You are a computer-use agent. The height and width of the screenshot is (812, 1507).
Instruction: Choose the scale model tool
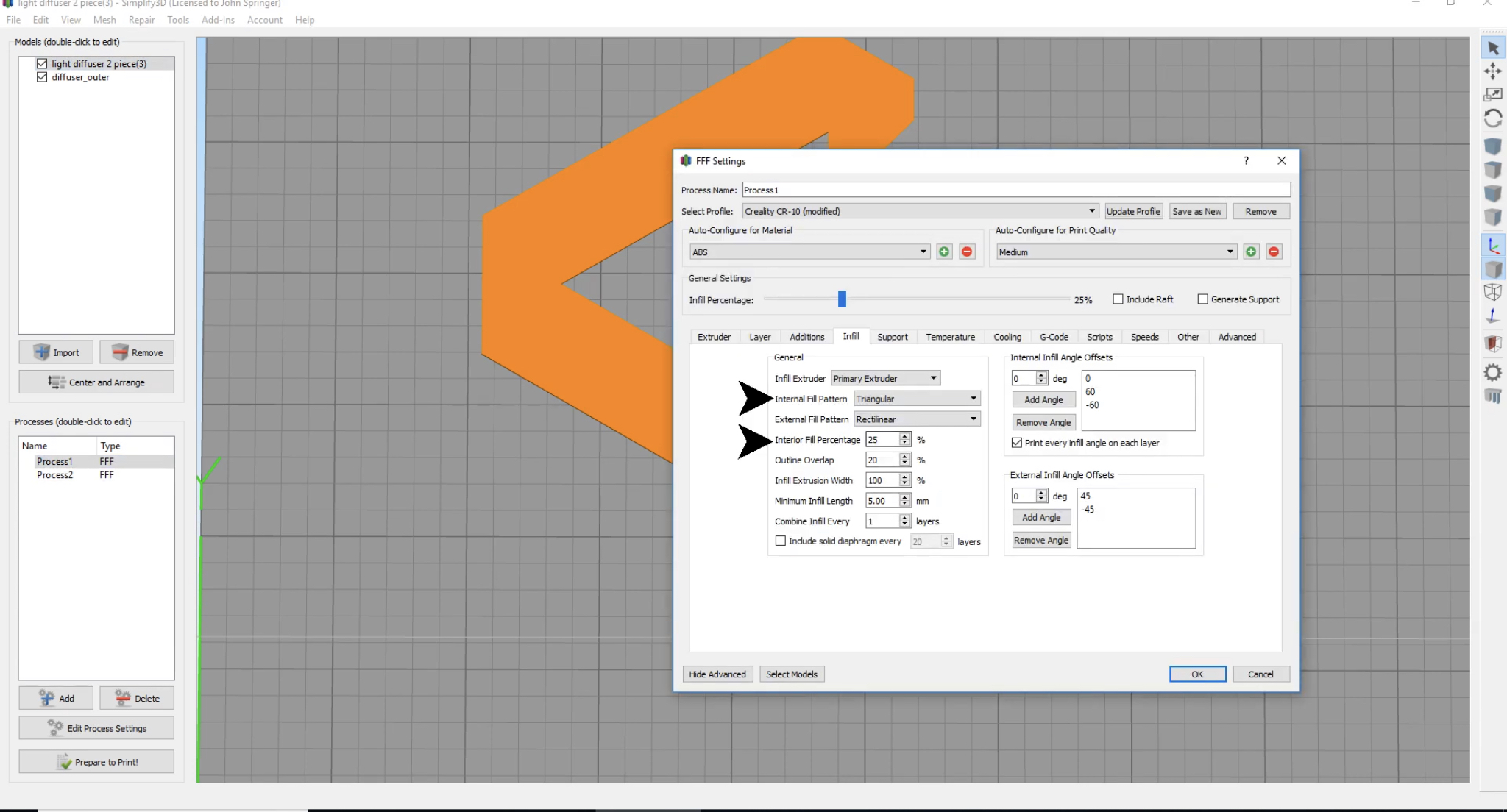click(1492, 94)
